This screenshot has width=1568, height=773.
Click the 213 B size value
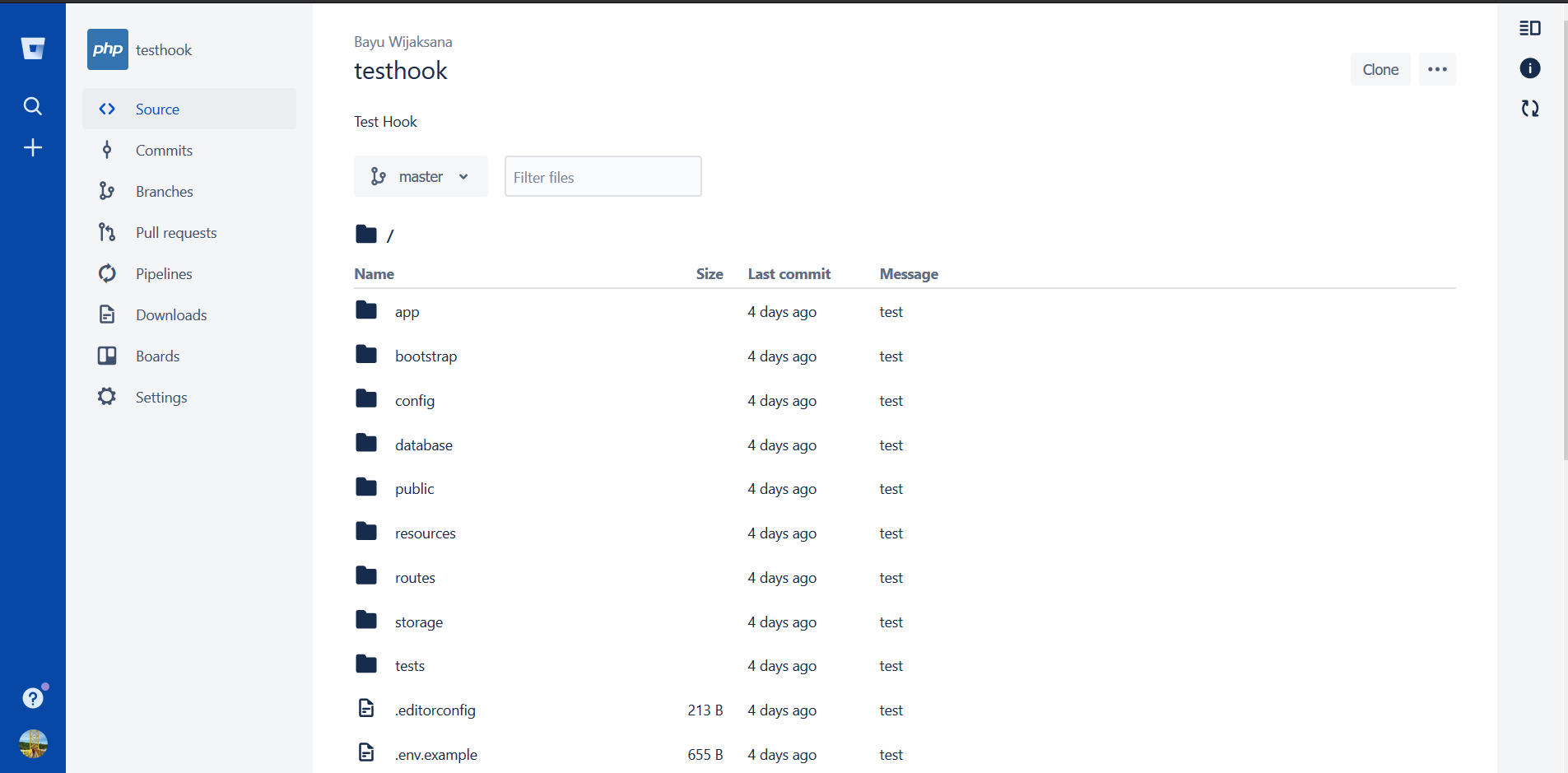click(705, 710)
